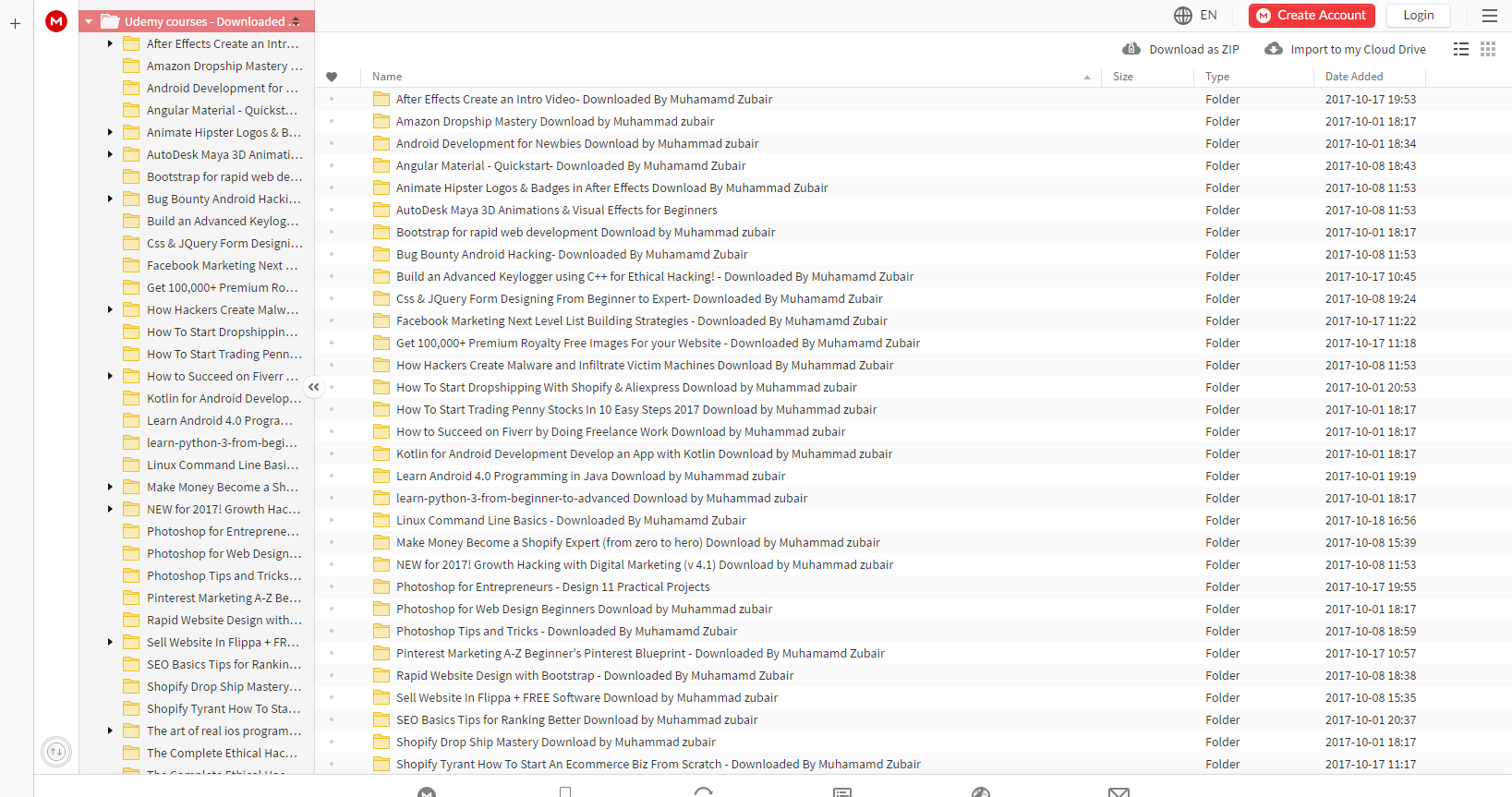The height and width of the screenshot is (797, 1512).
Task: Select 'Amazon Dropship Mastery Download by Muhammad zubair' row
Action: [x=913, y=121]
